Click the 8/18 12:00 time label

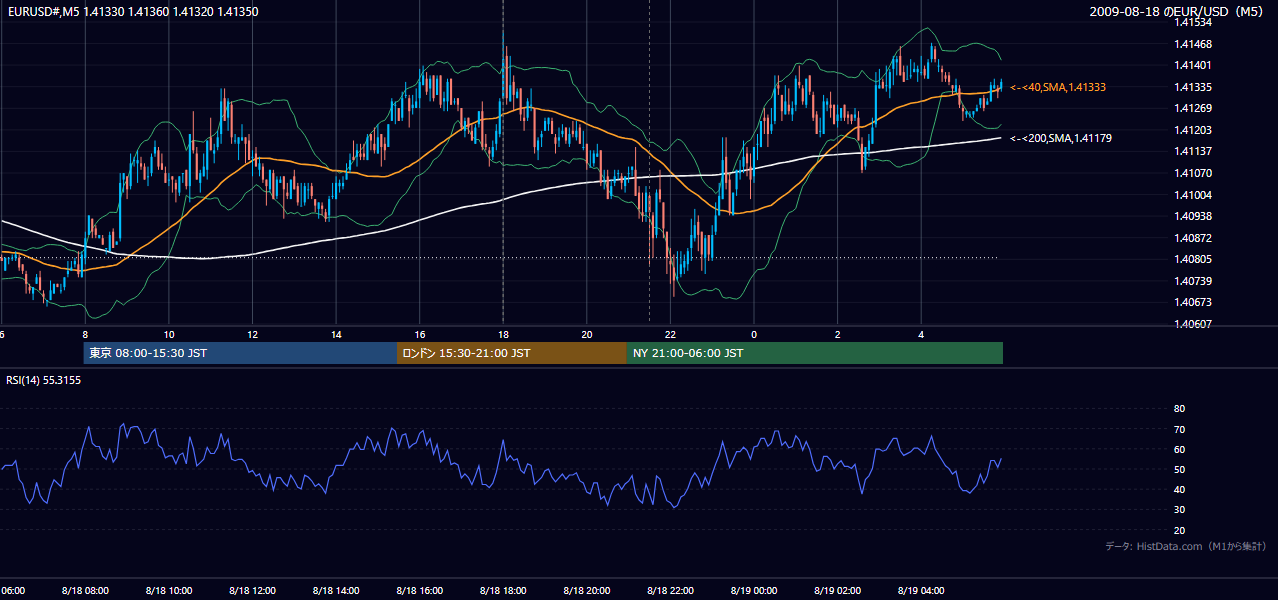pyautogui.click(x=252, y=590)
